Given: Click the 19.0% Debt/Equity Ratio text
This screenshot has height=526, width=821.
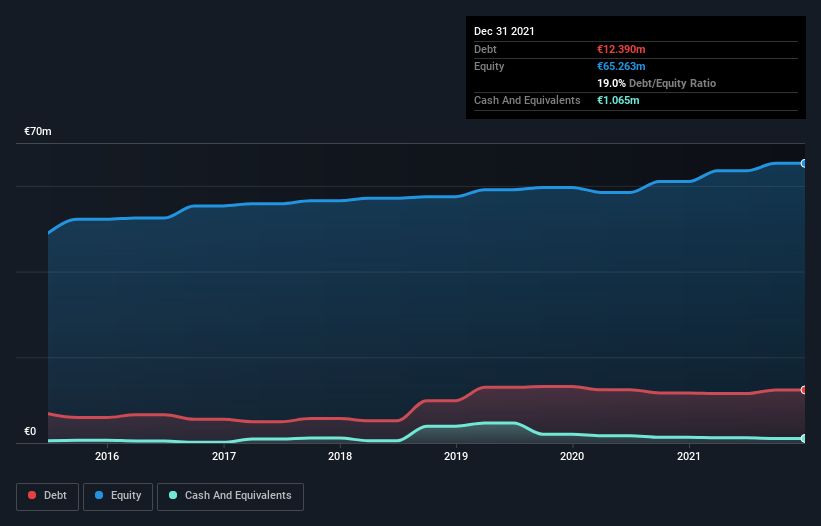Looking at the screenshot, I should (657, 83).
